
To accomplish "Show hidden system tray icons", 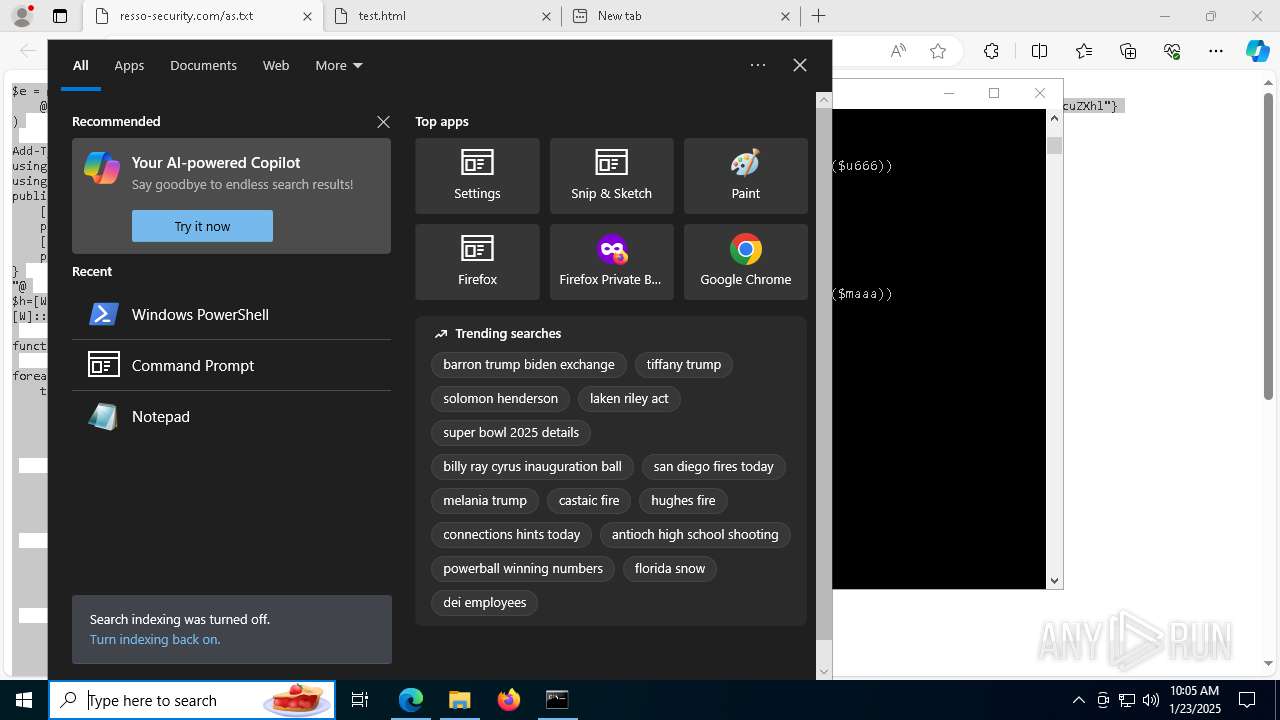I will tap(1078, 700).
